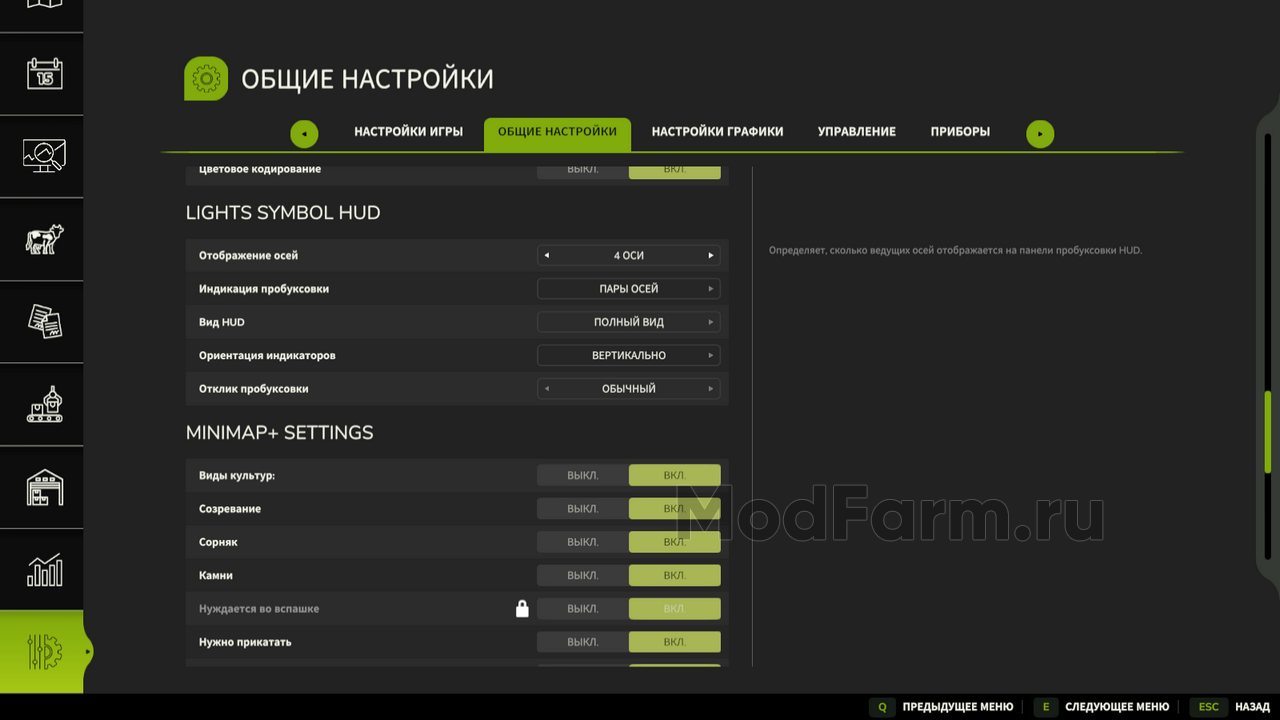This screenshot has width=1280, height=720.
Task: Click the LIGHTS SYMBOL HUD section heading
Action: pyautogui.click(x=283, y=213)
